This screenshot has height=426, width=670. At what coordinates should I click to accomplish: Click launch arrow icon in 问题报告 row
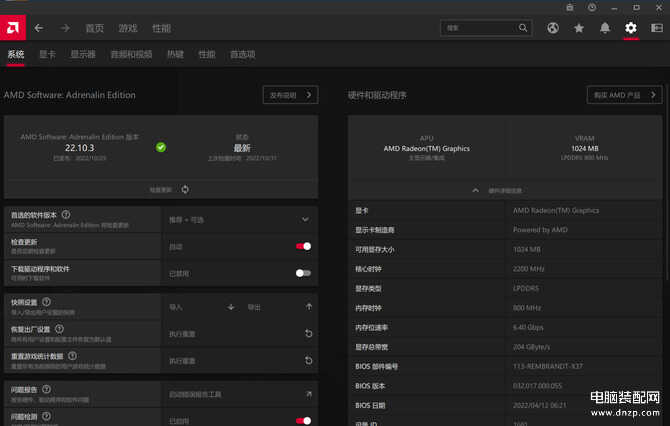(x=309, y=394)
